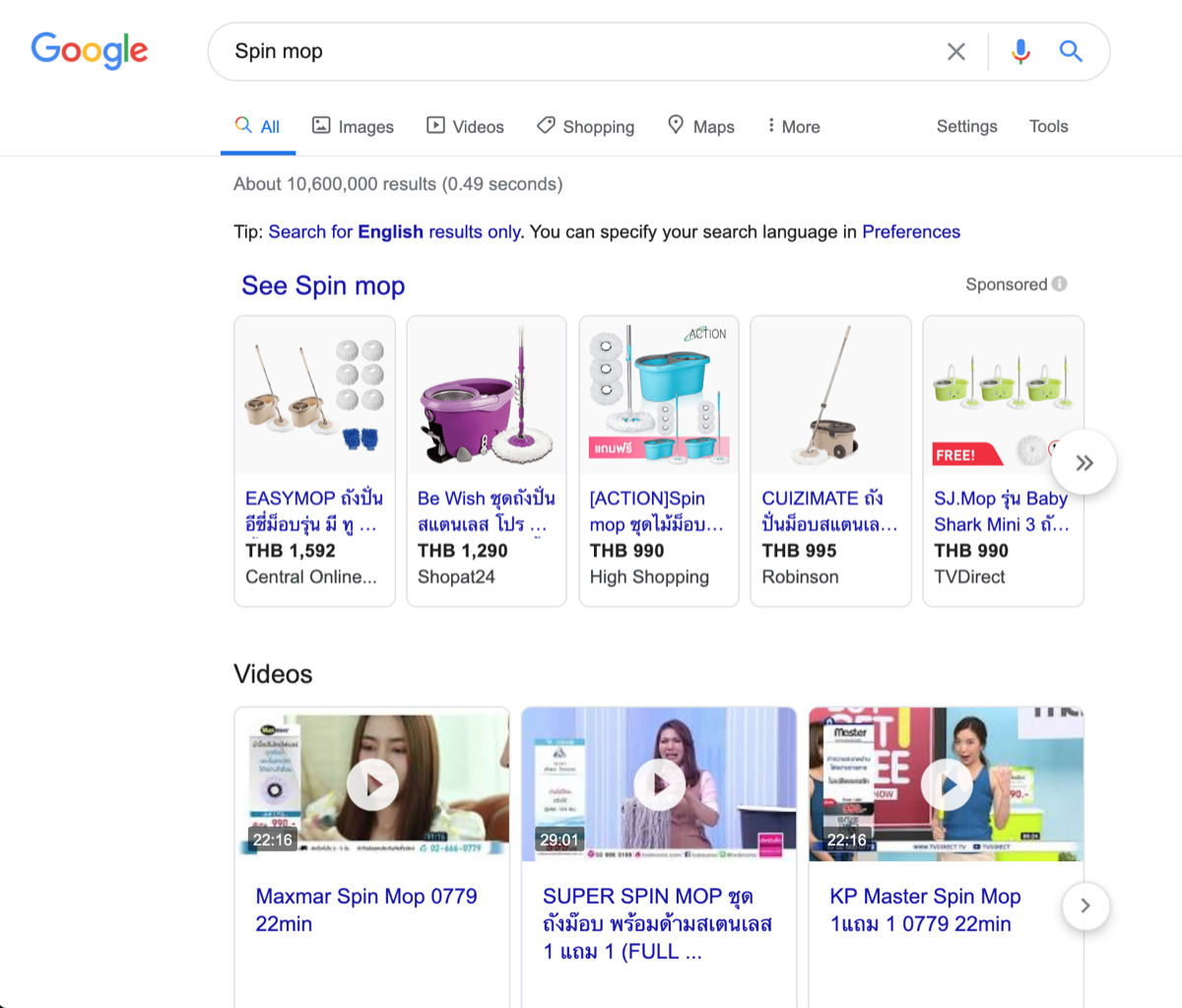Open the Preferences link
Image resolution: width=1182 pixels, height=1008 pixels.
tap(911, 232)
